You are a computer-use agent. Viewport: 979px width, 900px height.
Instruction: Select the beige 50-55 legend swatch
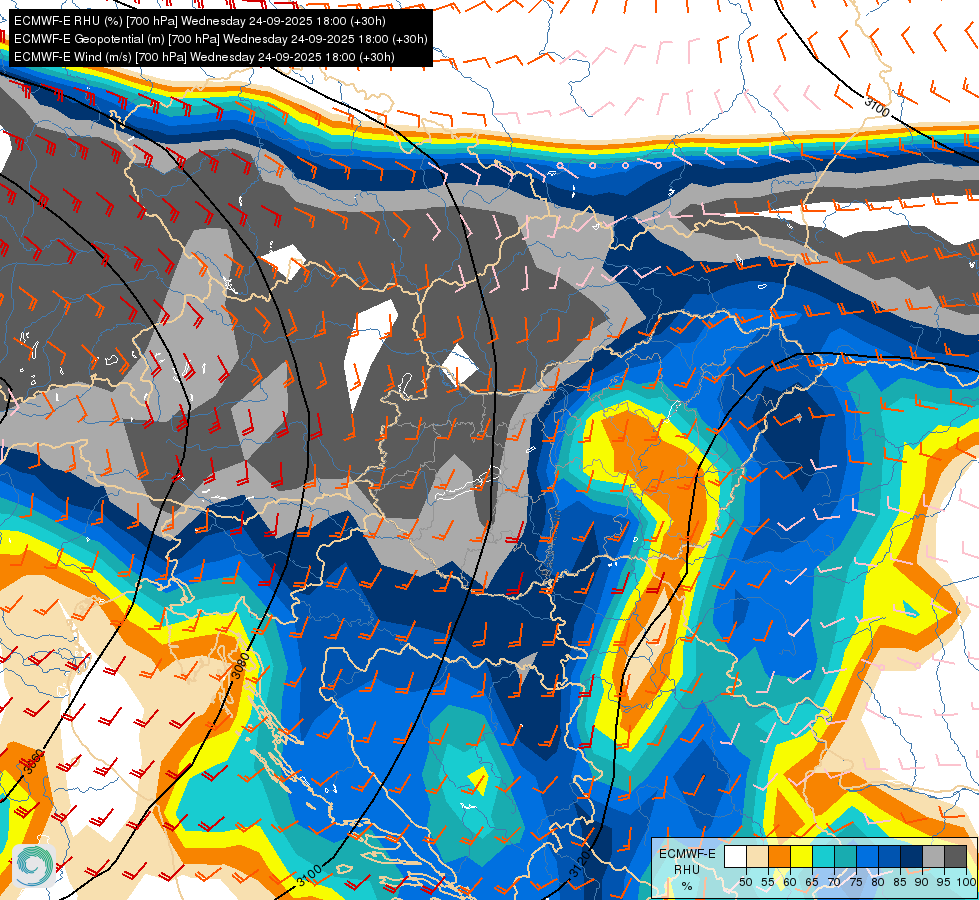[757, 856]
